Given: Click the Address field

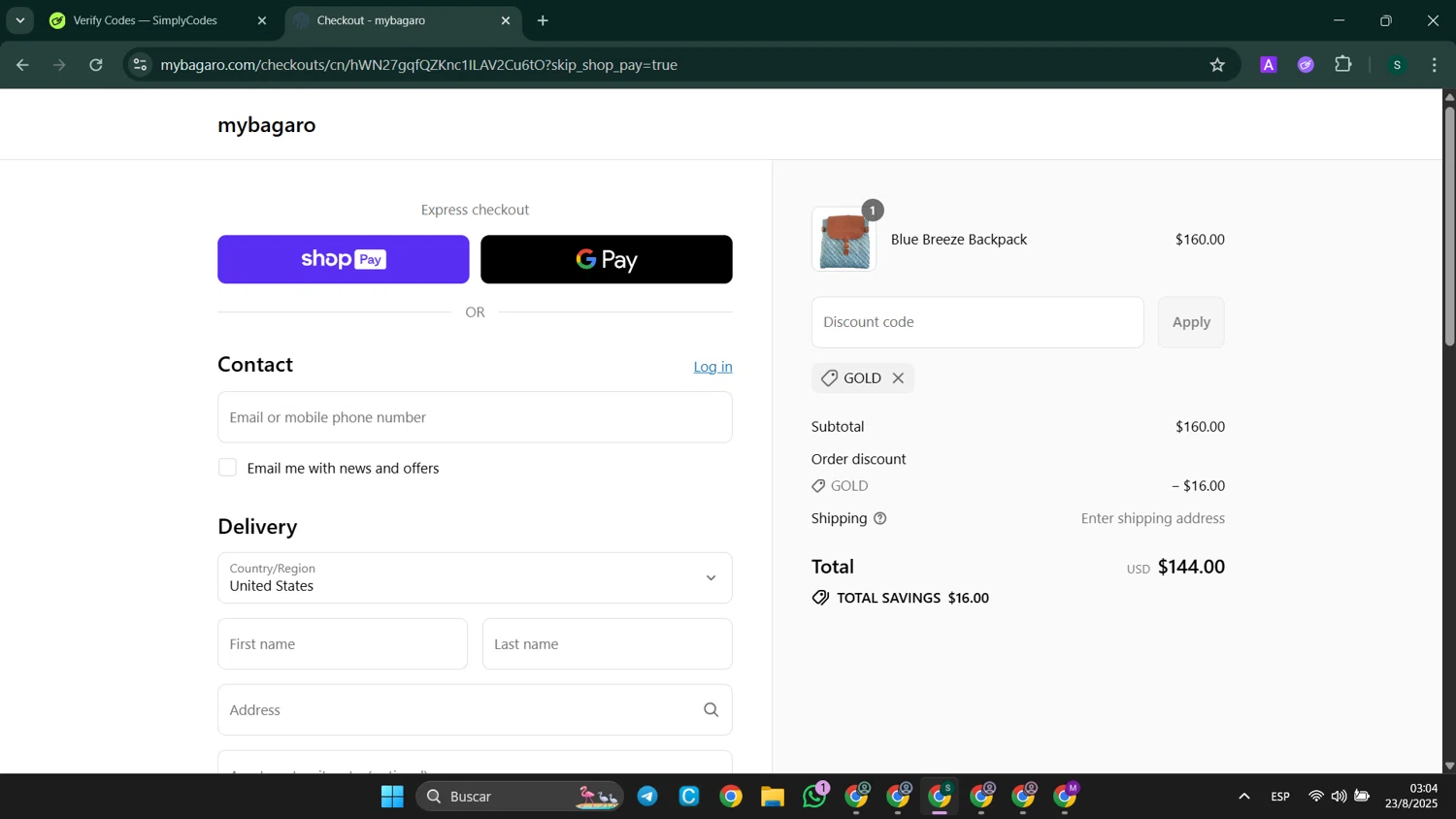Looking at the screenshot, I should [x=475, y=710].
